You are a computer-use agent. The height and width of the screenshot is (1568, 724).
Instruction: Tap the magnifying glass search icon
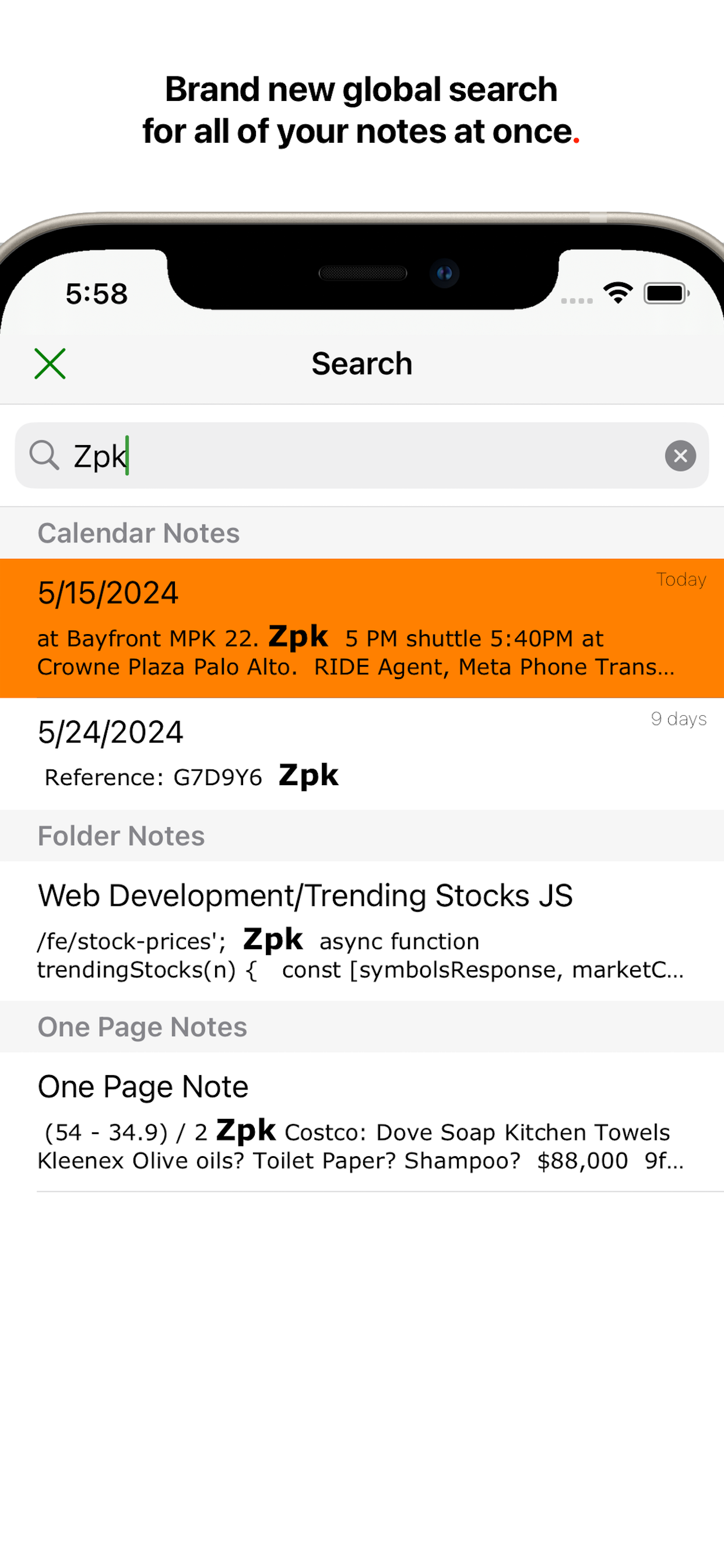pos(44,456)
